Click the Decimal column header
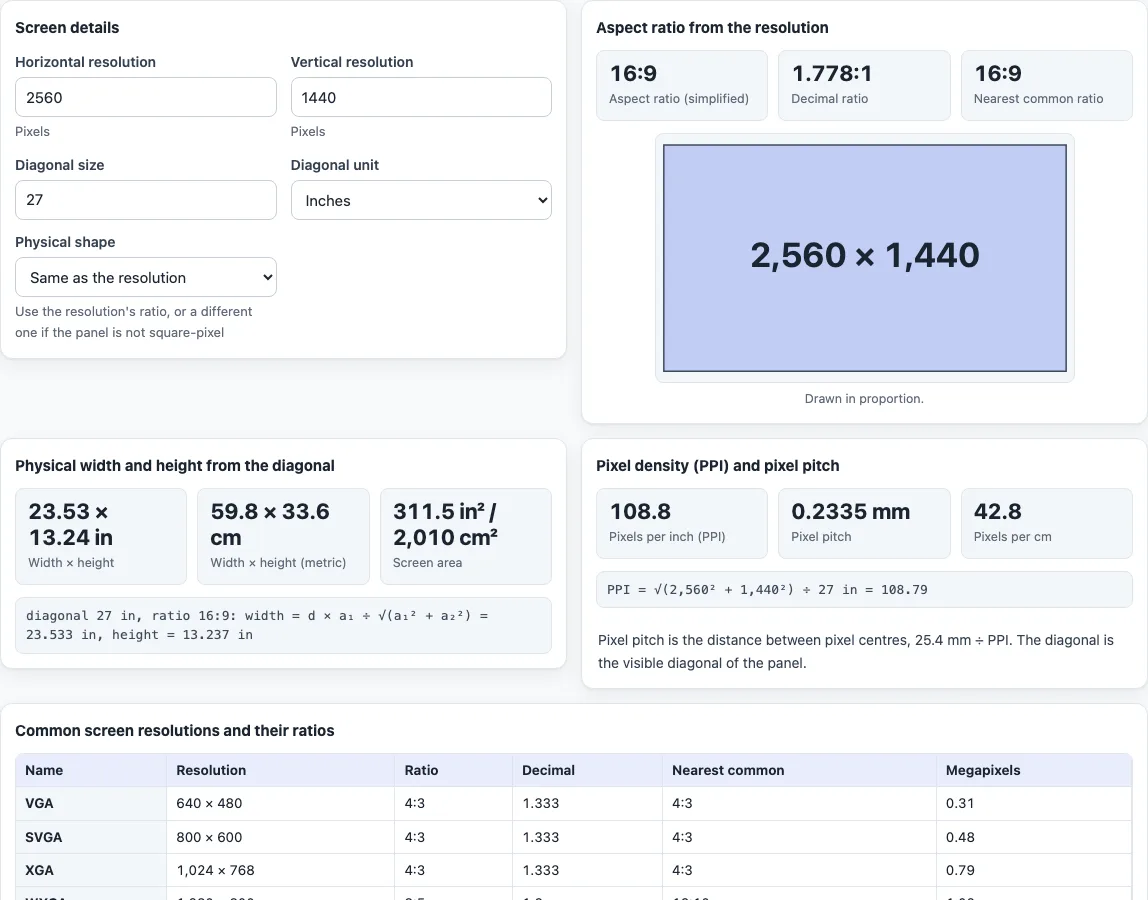1148x900 pixels. [587, 770]
